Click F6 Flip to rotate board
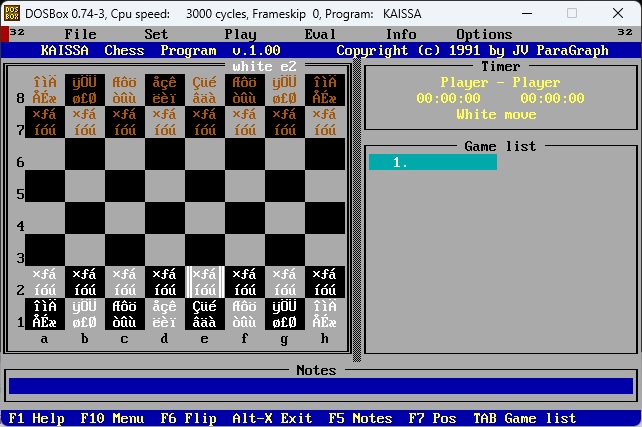This screenshot has height=427, width=642. 188,418
